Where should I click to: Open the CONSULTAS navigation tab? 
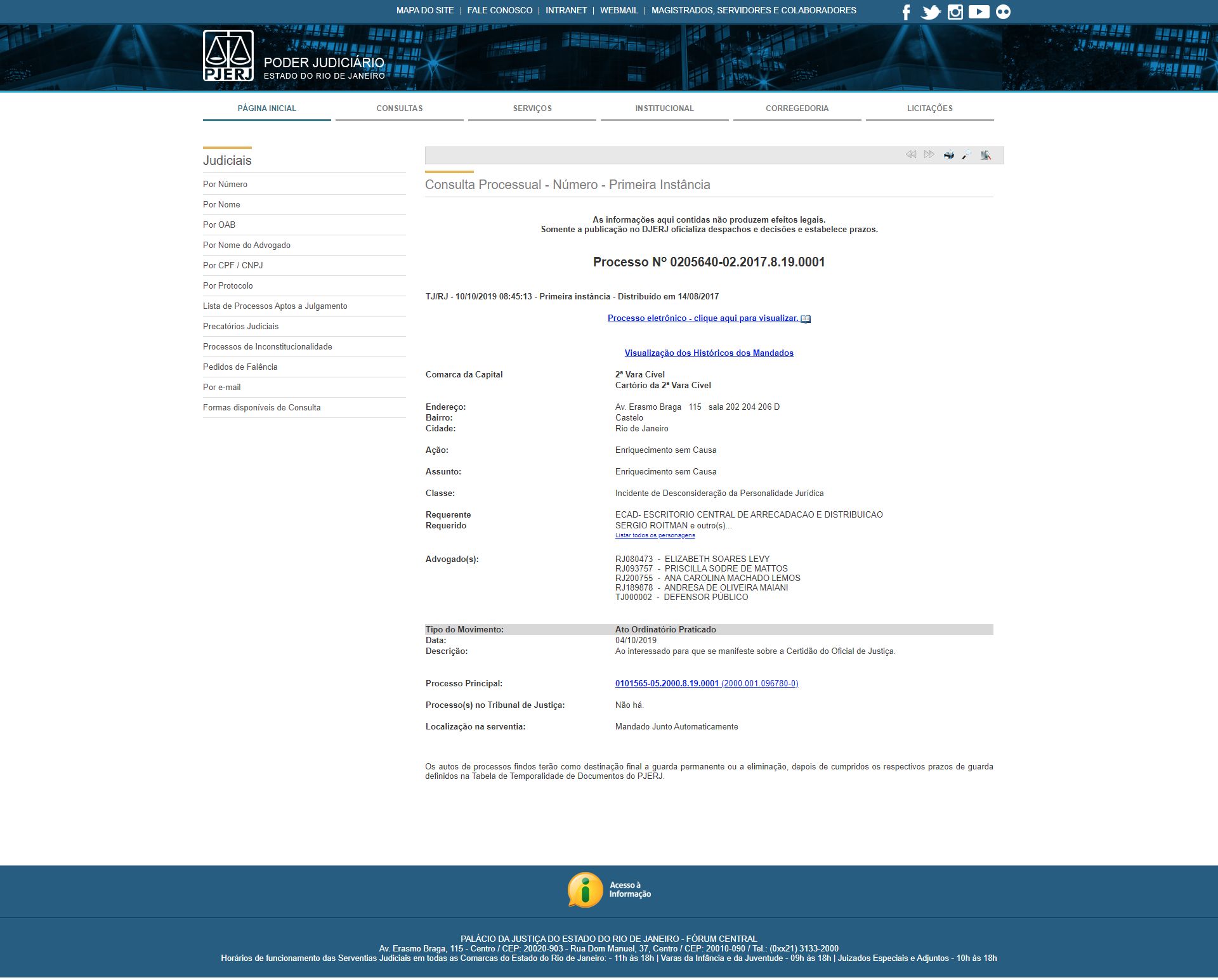[399, 108]
